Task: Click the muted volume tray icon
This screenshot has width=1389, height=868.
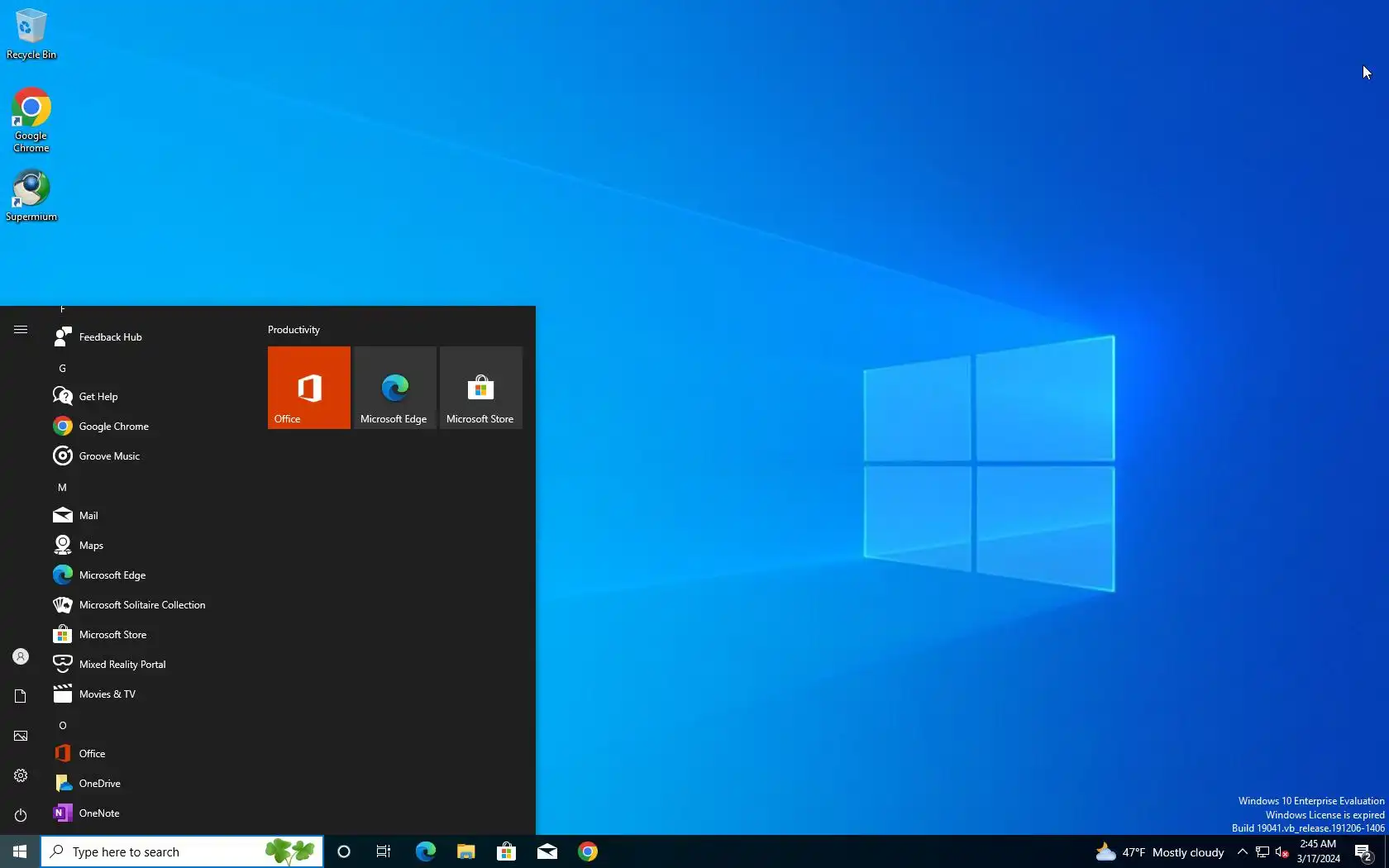Action: (x=1282, y=851)
